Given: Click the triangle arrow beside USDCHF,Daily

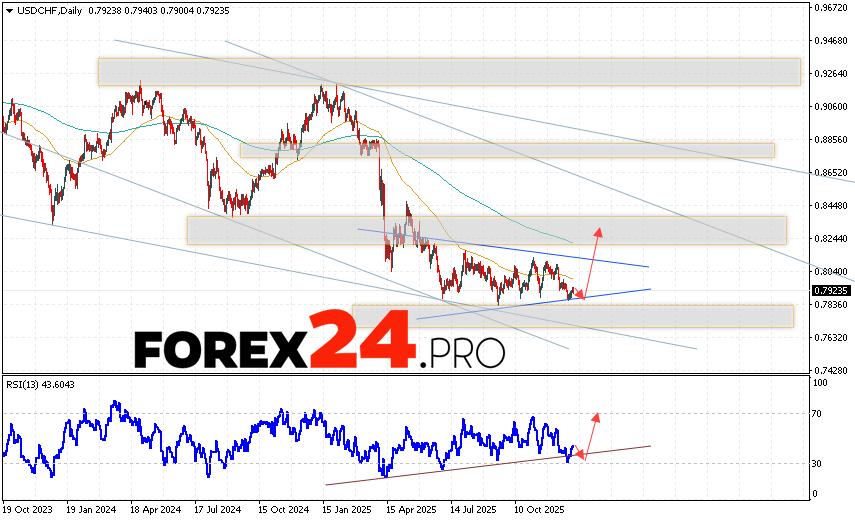Looking at the screenshot, I should (8, 10).
